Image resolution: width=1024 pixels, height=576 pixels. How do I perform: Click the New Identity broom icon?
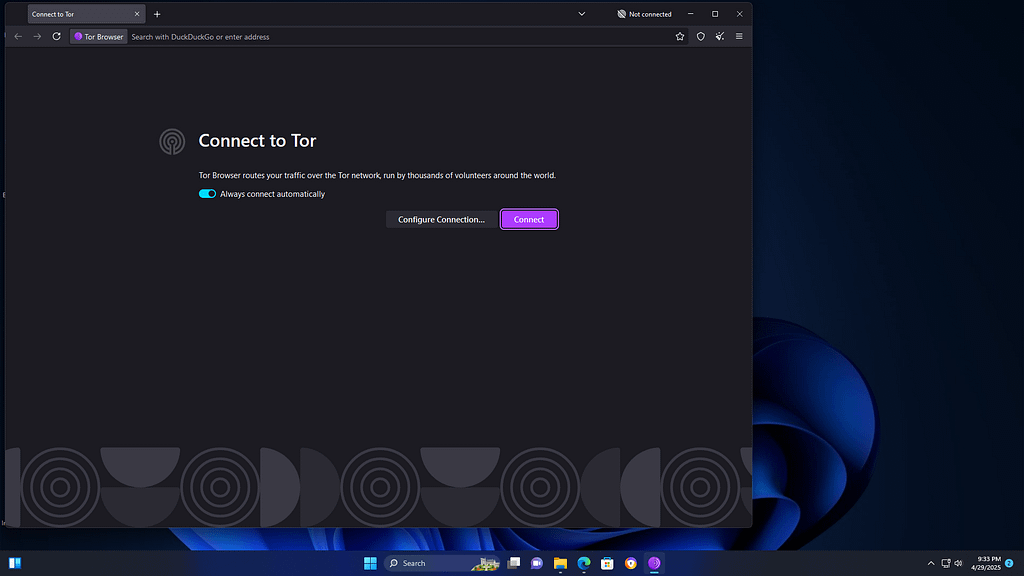[720, 37]
